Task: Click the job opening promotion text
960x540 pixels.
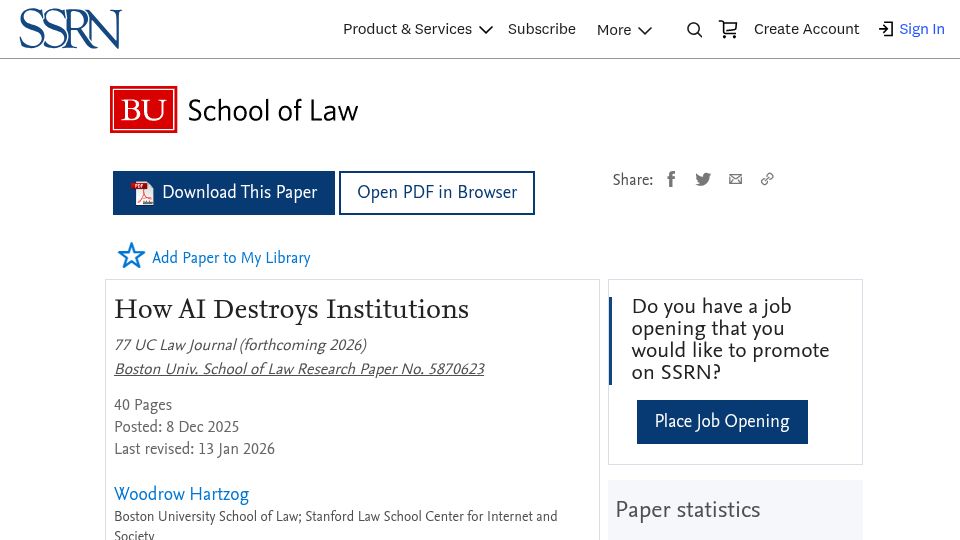Action: point(730,339)
